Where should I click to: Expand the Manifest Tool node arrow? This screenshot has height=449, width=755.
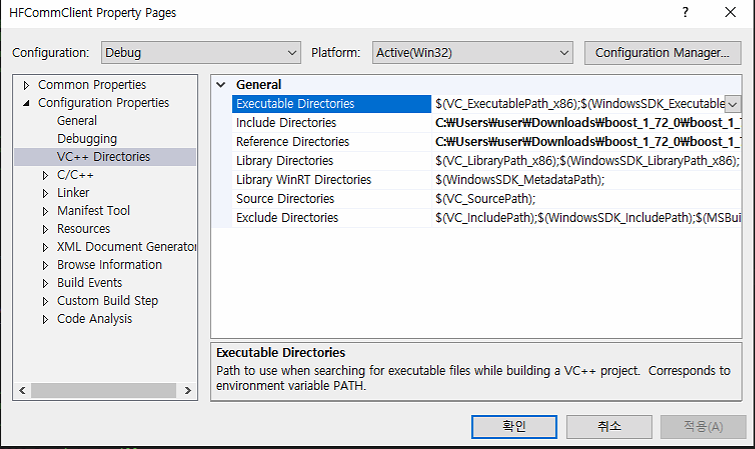[45, 211]
